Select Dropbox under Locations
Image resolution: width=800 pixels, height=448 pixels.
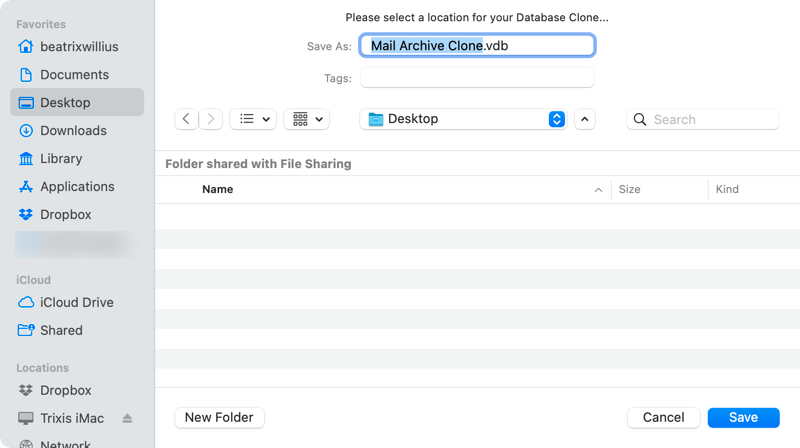coord(77,390)
